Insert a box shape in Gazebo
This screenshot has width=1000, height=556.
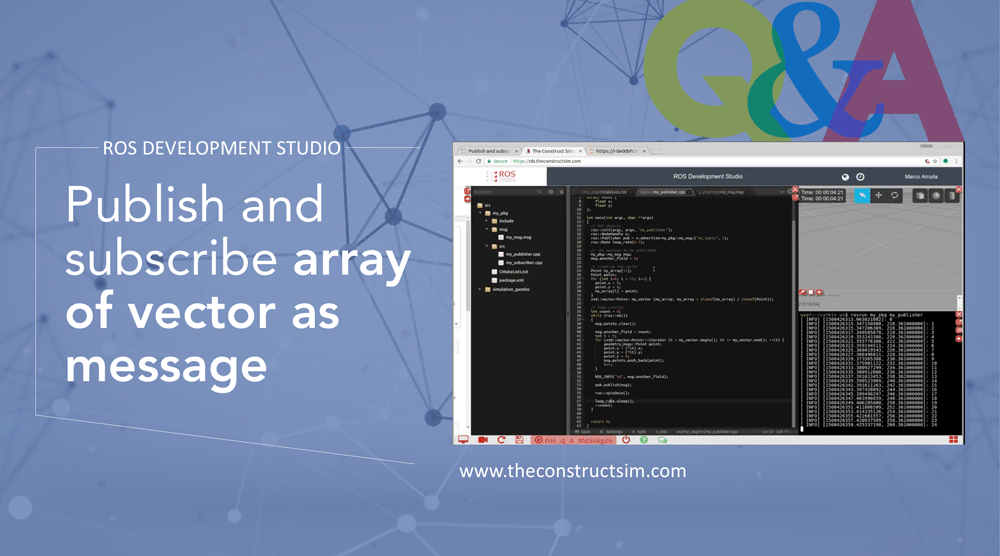point(920,196)
